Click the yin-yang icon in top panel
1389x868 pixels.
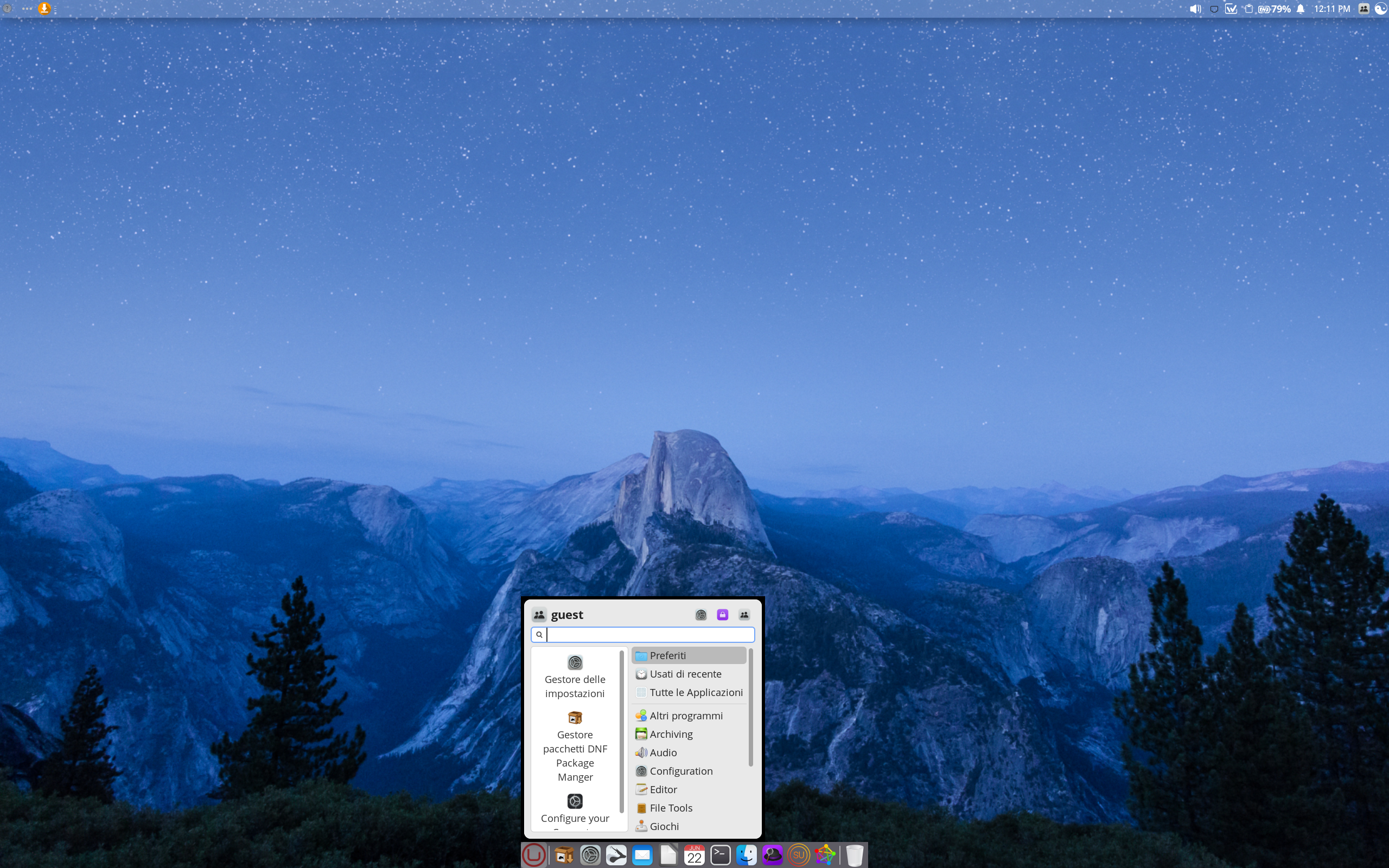(1381, 9)
